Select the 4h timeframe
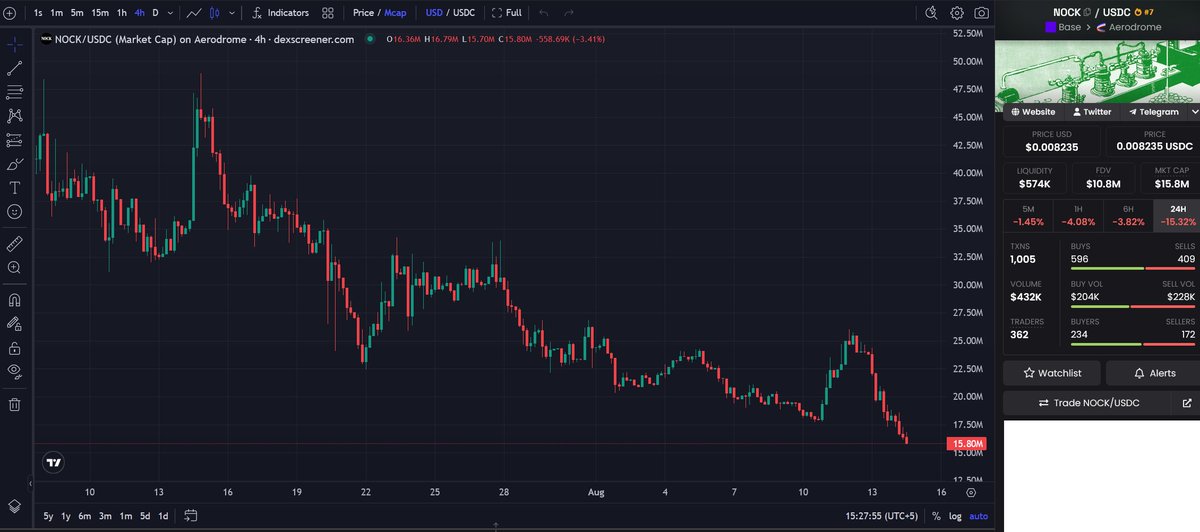Viewport: 1200px width, 532px height. click(140, 13)
